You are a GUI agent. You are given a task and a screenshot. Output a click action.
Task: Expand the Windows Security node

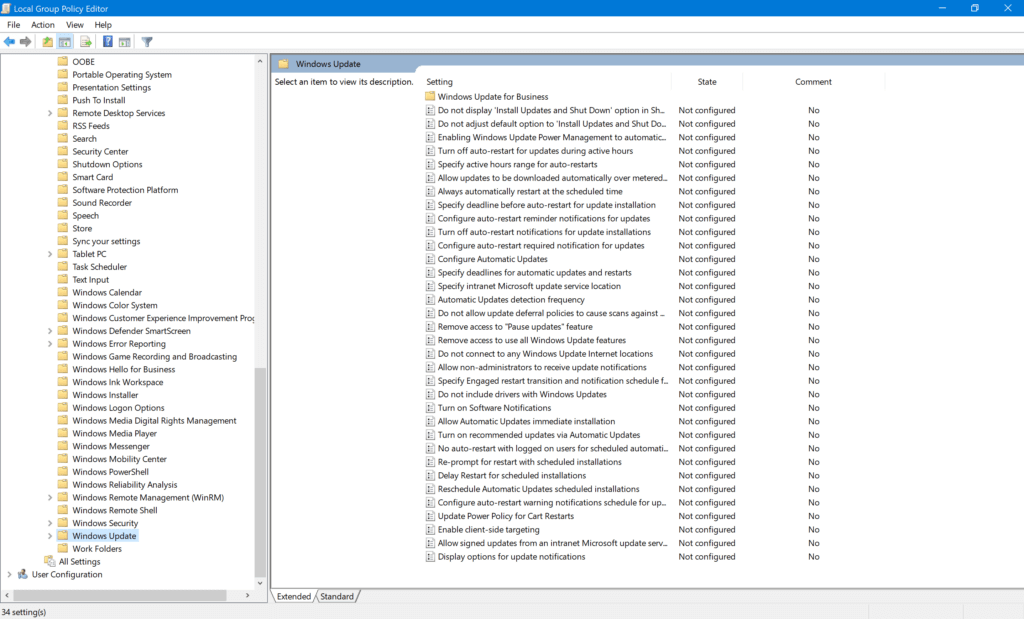(50, 523)
